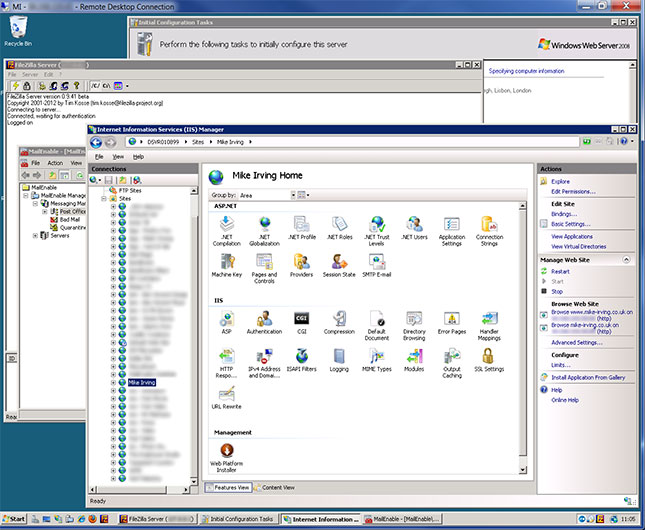The height and width of the screenshot is (530, 645).
Task: Select the FTP Sites tree node
Action: pos(130,191)
